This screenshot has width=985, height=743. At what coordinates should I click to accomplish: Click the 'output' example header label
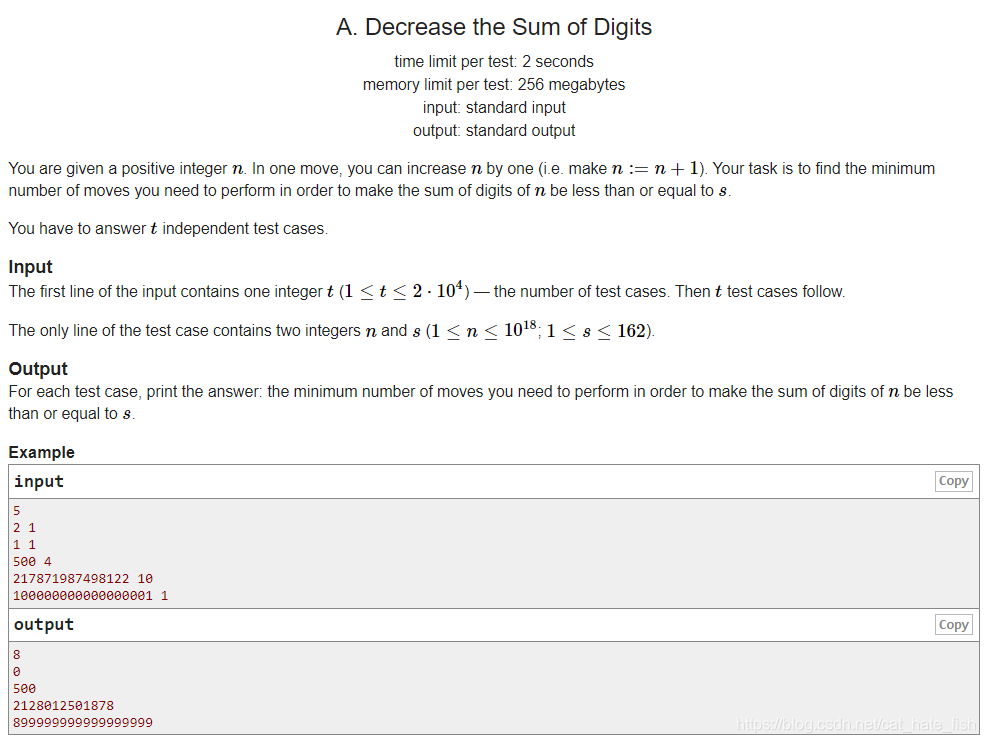pyautogui.click(x=44, y=625)
